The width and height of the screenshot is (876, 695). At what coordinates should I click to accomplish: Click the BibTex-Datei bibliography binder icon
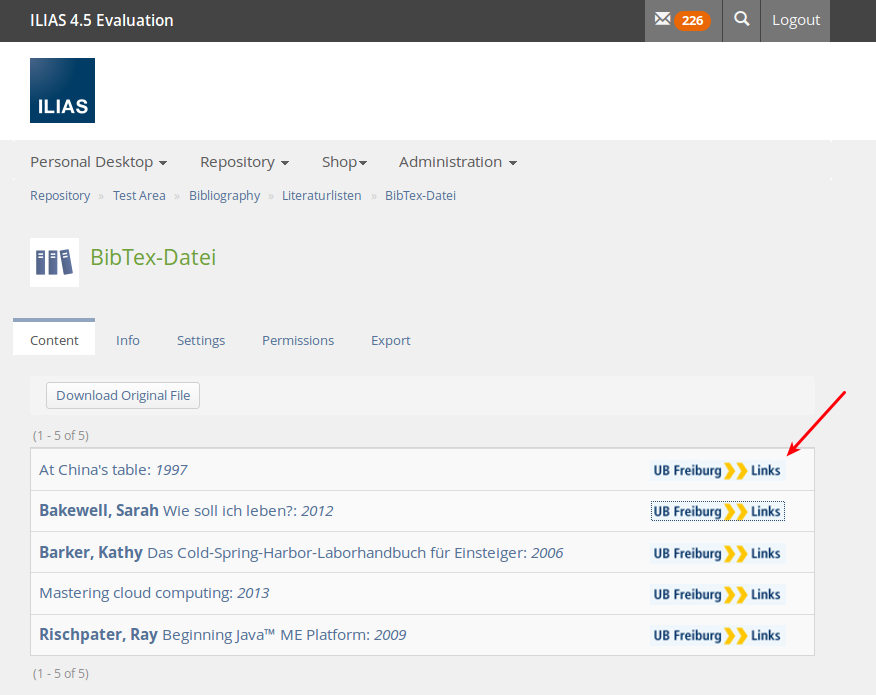tap(54, 262)
